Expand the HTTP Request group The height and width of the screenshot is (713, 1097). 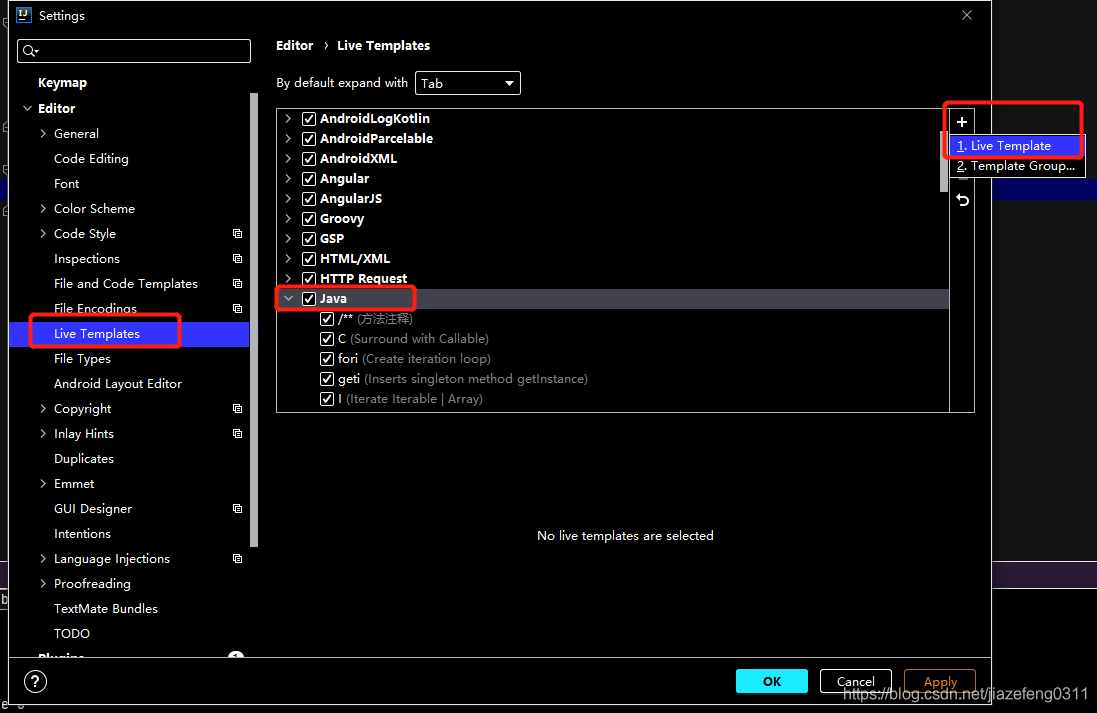pos(288,278)
